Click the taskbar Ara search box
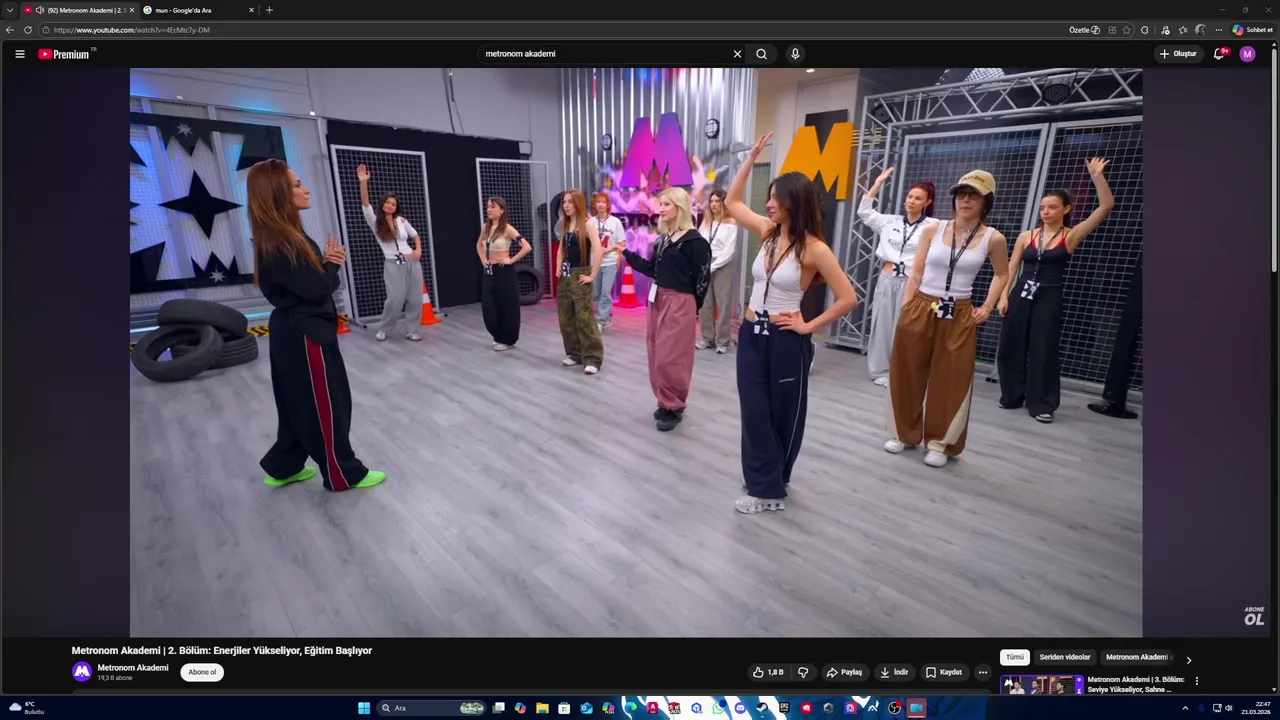Image resolution: width=1280 pixels, height=720 pixels. tap(432, 708)
